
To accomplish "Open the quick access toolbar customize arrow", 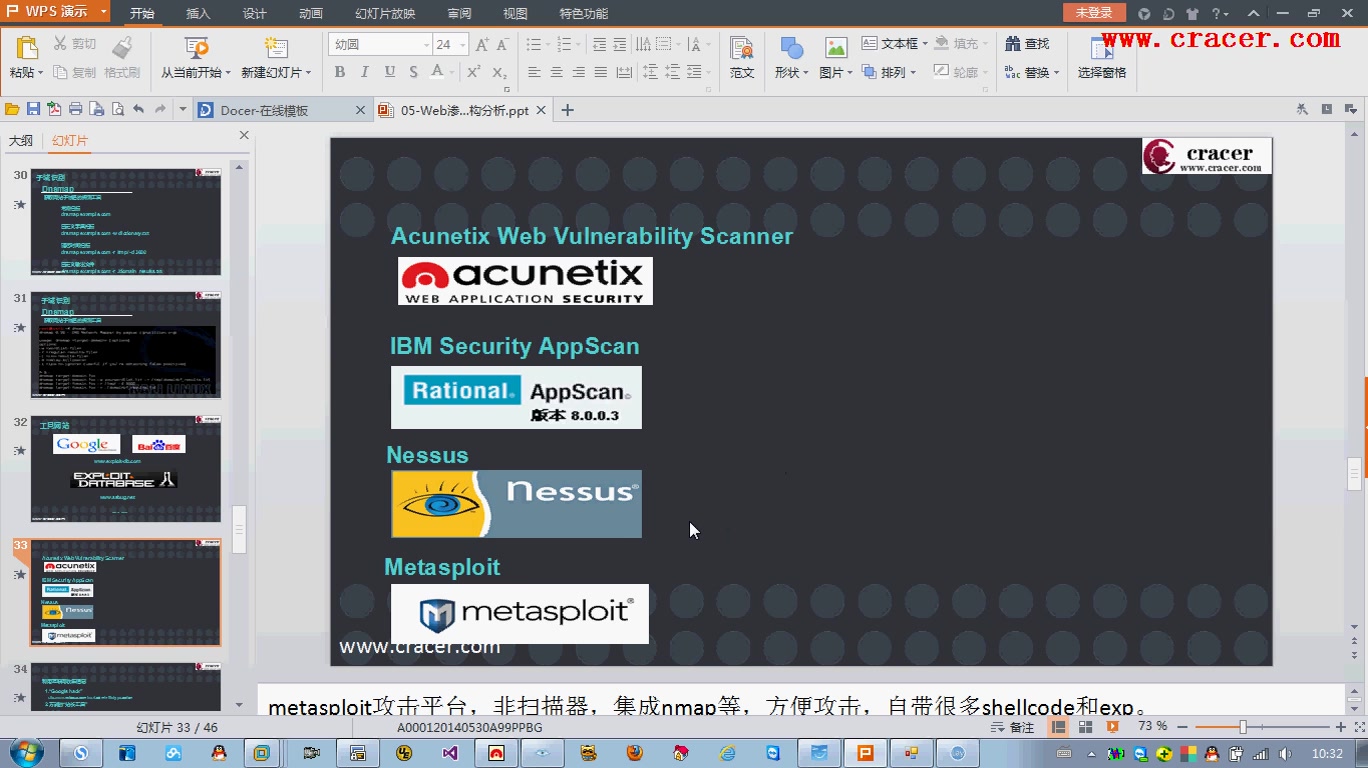I will (183, 110).
